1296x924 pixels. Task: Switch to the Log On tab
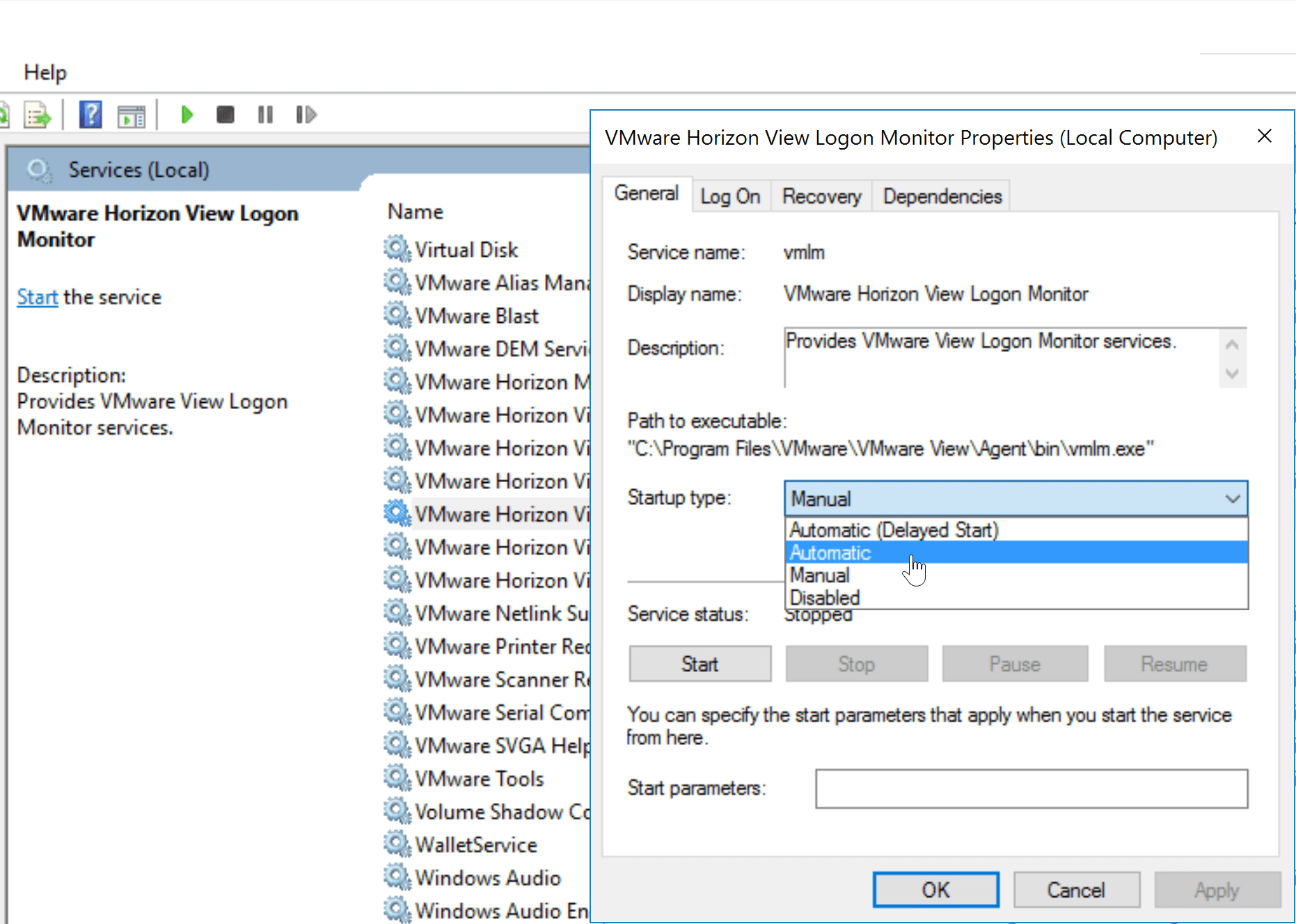click(730, 197)
